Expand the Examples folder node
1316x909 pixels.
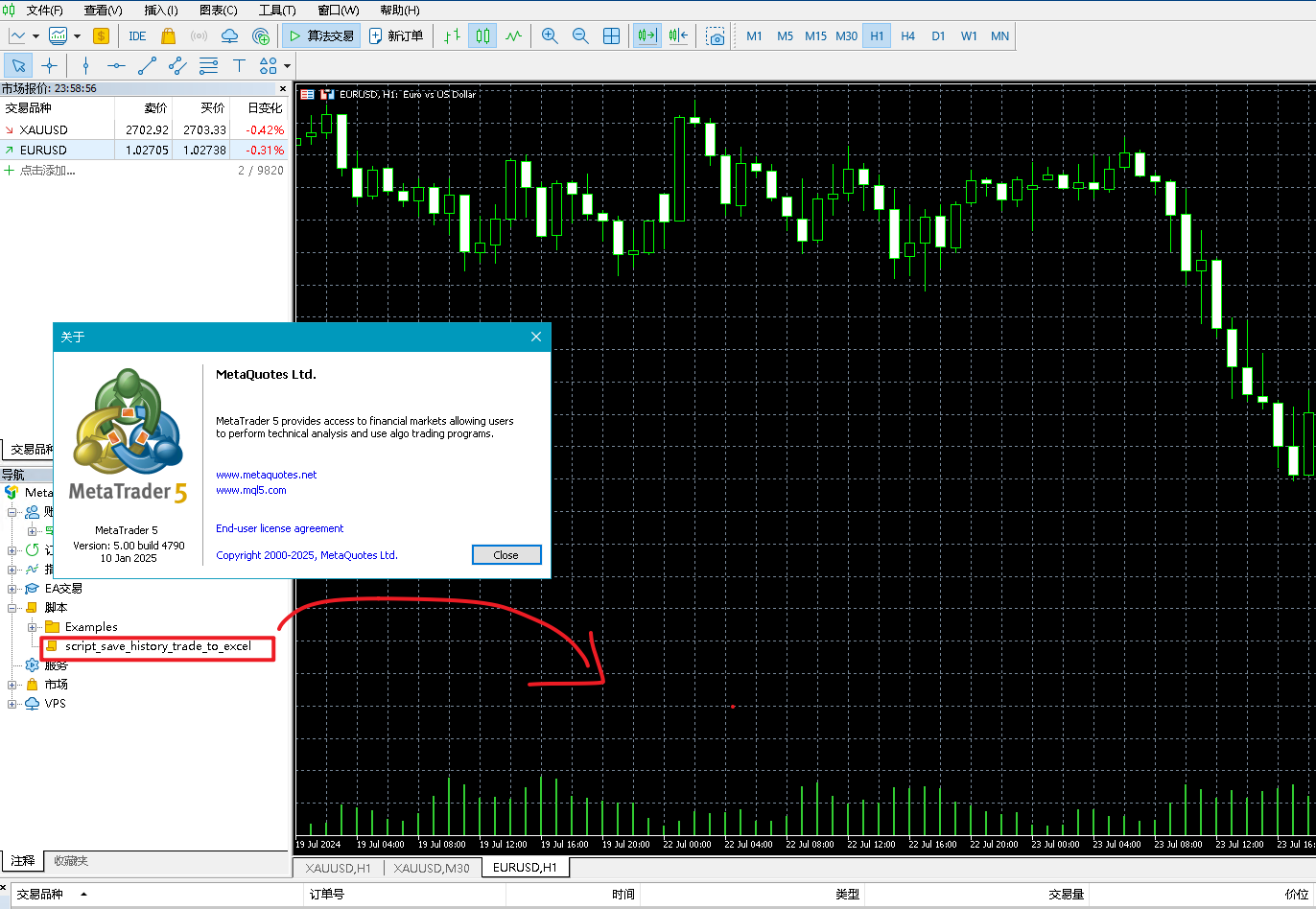click(33, 627)
